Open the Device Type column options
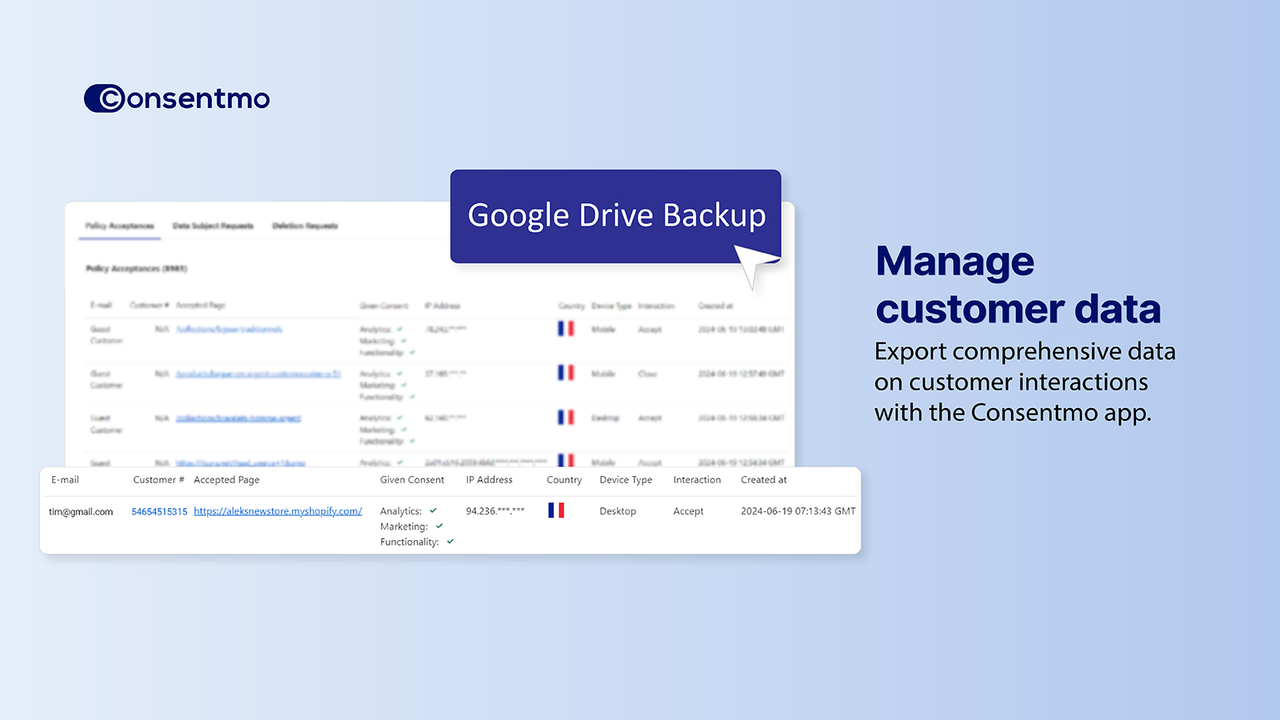 coord(625,479)
